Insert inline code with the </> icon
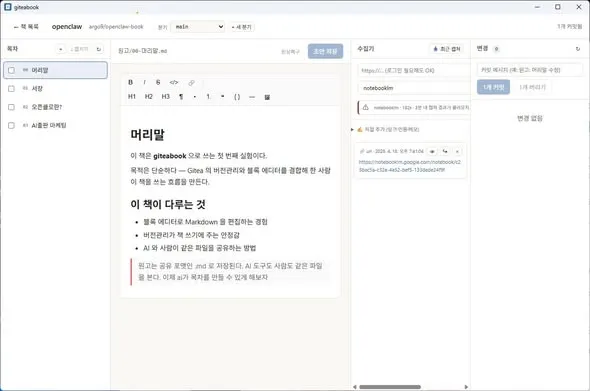 coord(173,82)
